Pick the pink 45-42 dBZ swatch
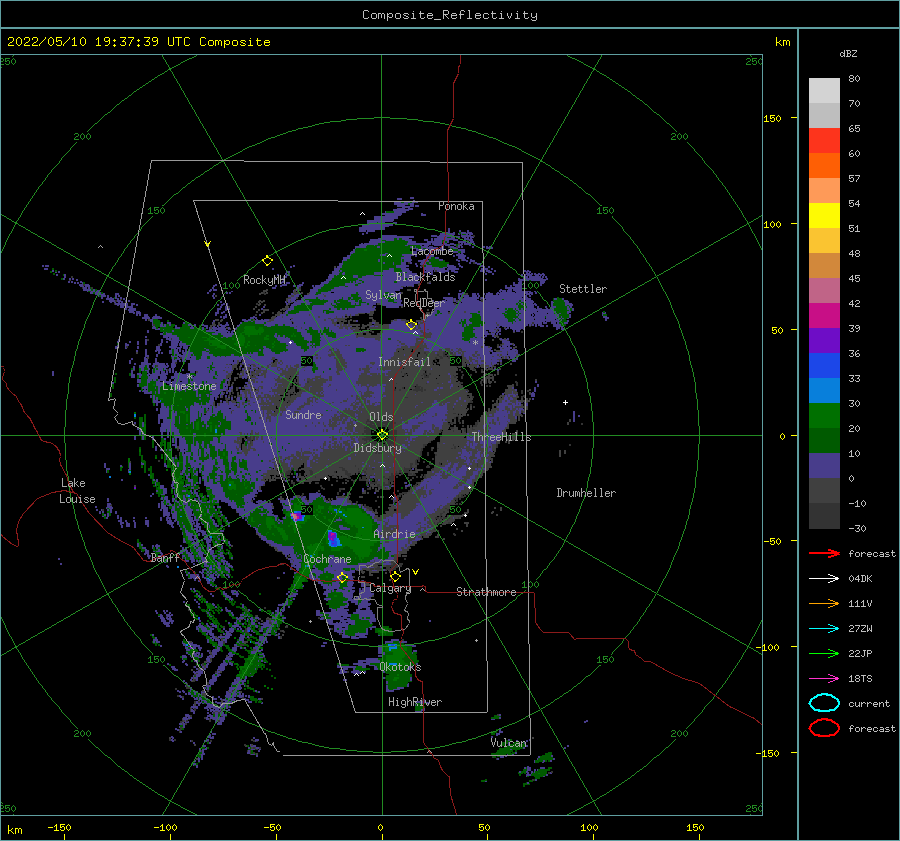 824,290
